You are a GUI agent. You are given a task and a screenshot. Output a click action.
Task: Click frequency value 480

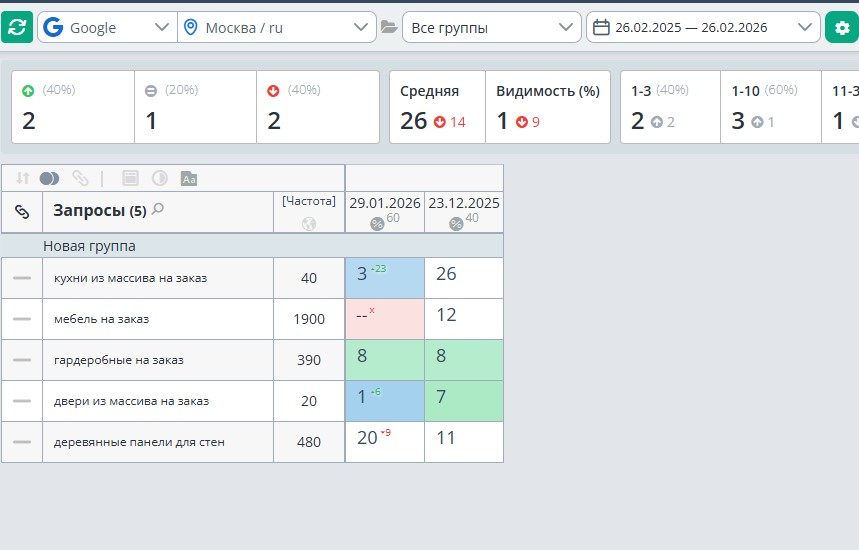(x=309, y=442)
